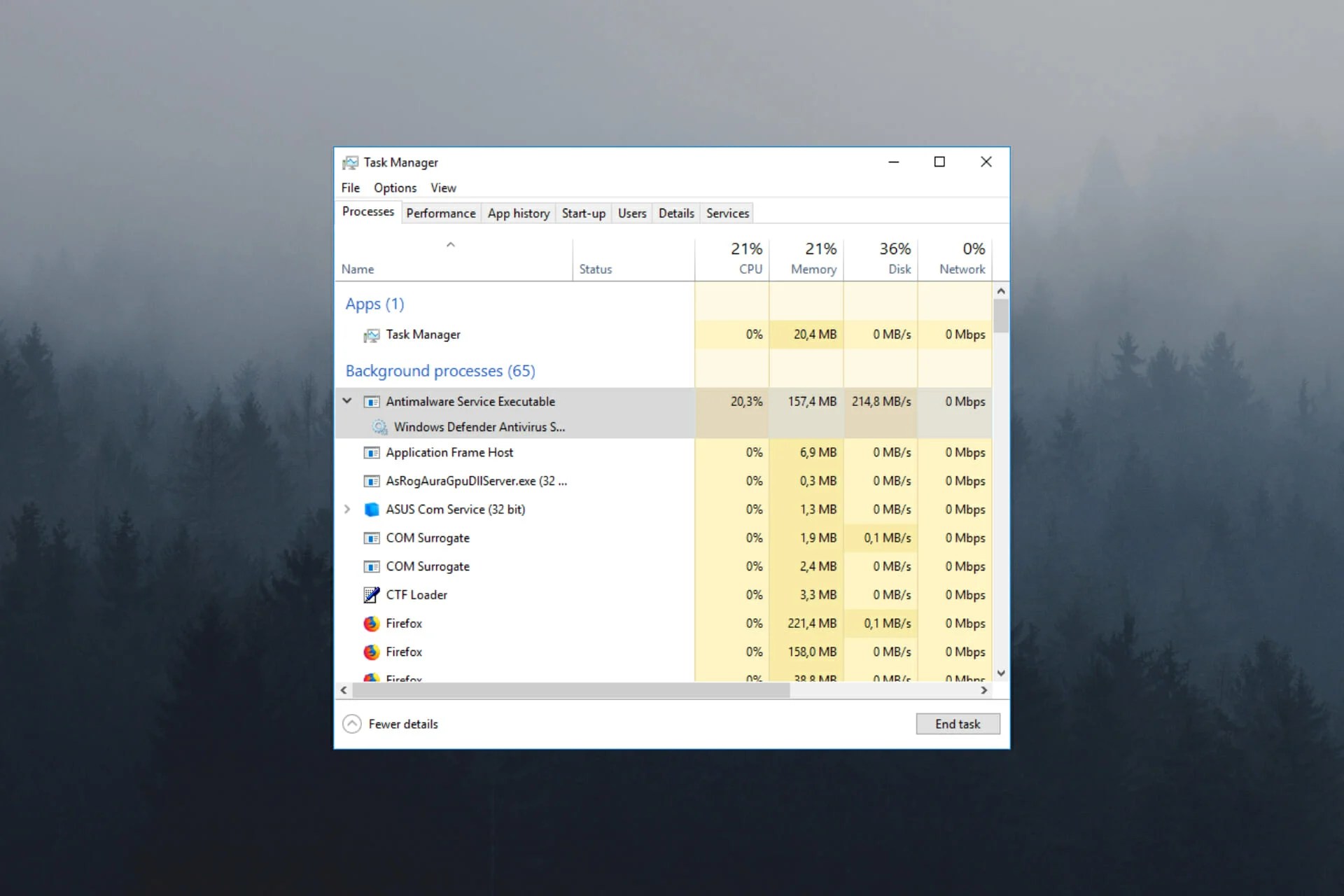Click the Name column sort arrow
The width and height of the screenshot is (1344, 896).
tap(451, 244)
